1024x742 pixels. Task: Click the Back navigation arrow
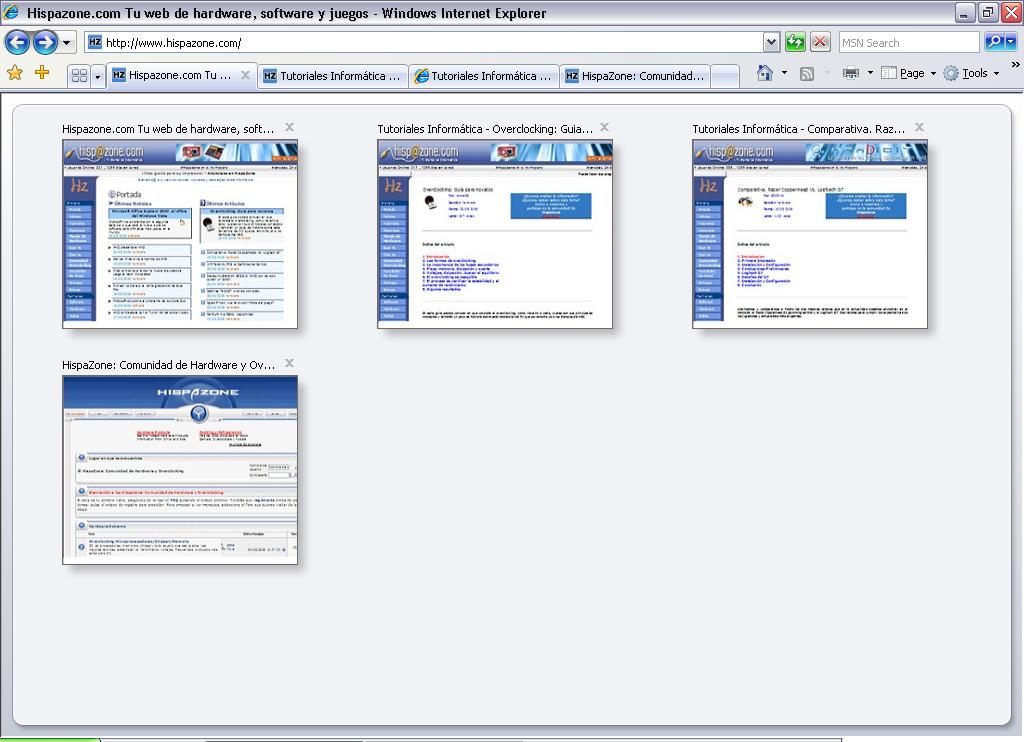click(x=17, y=42)
